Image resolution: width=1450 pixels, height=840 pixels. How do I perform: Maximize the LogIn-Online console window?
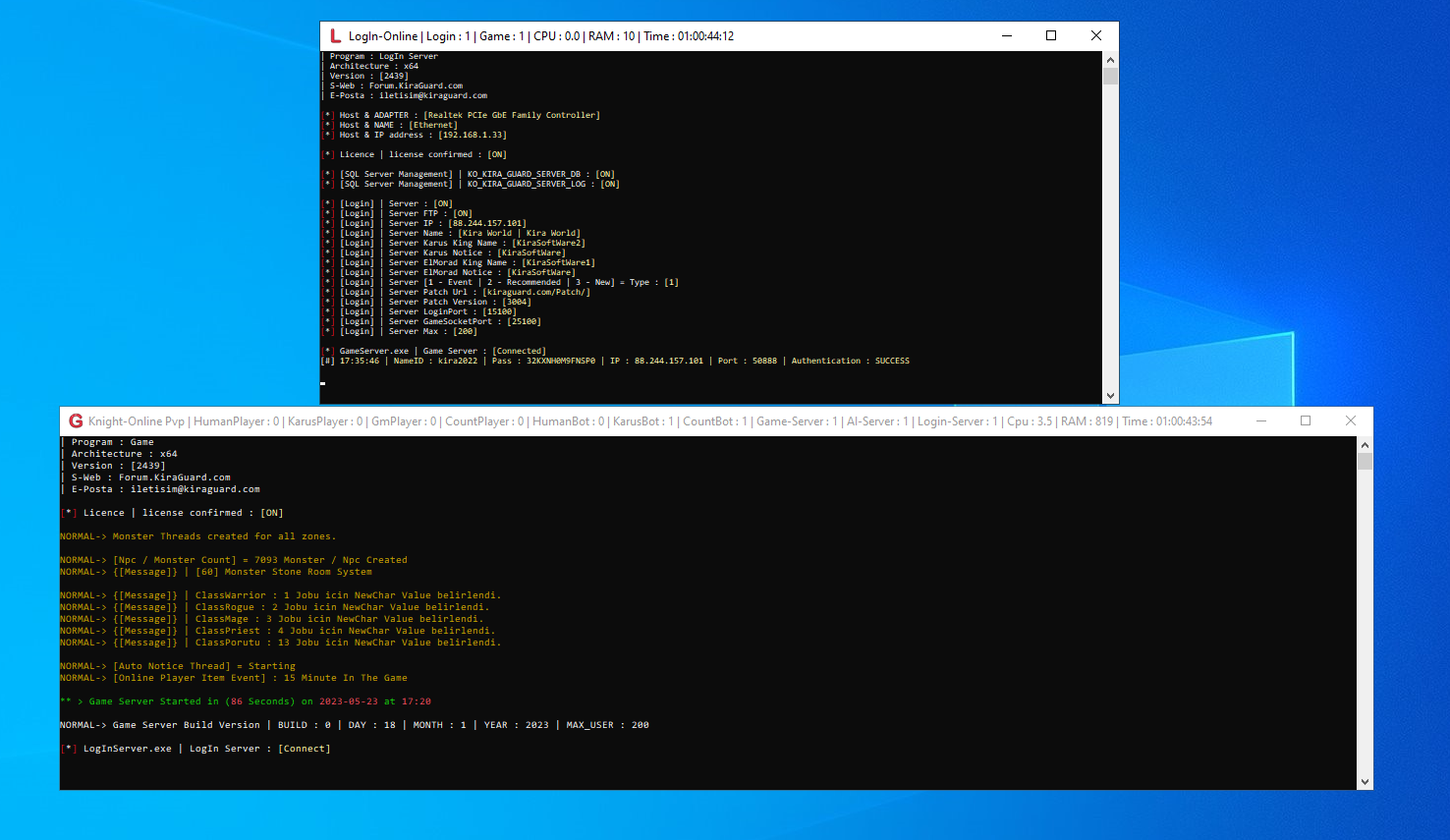[1051, 36]
